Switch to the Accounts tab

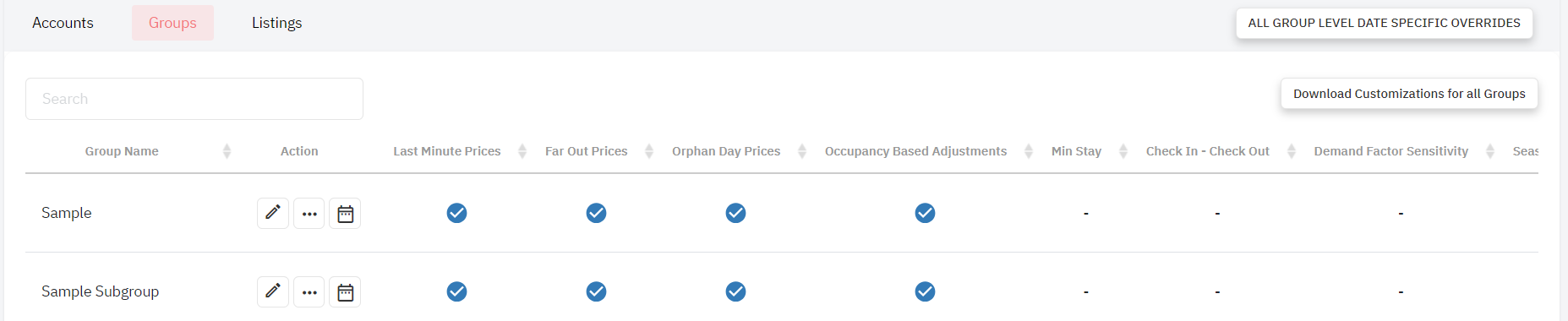pos(63,23)
